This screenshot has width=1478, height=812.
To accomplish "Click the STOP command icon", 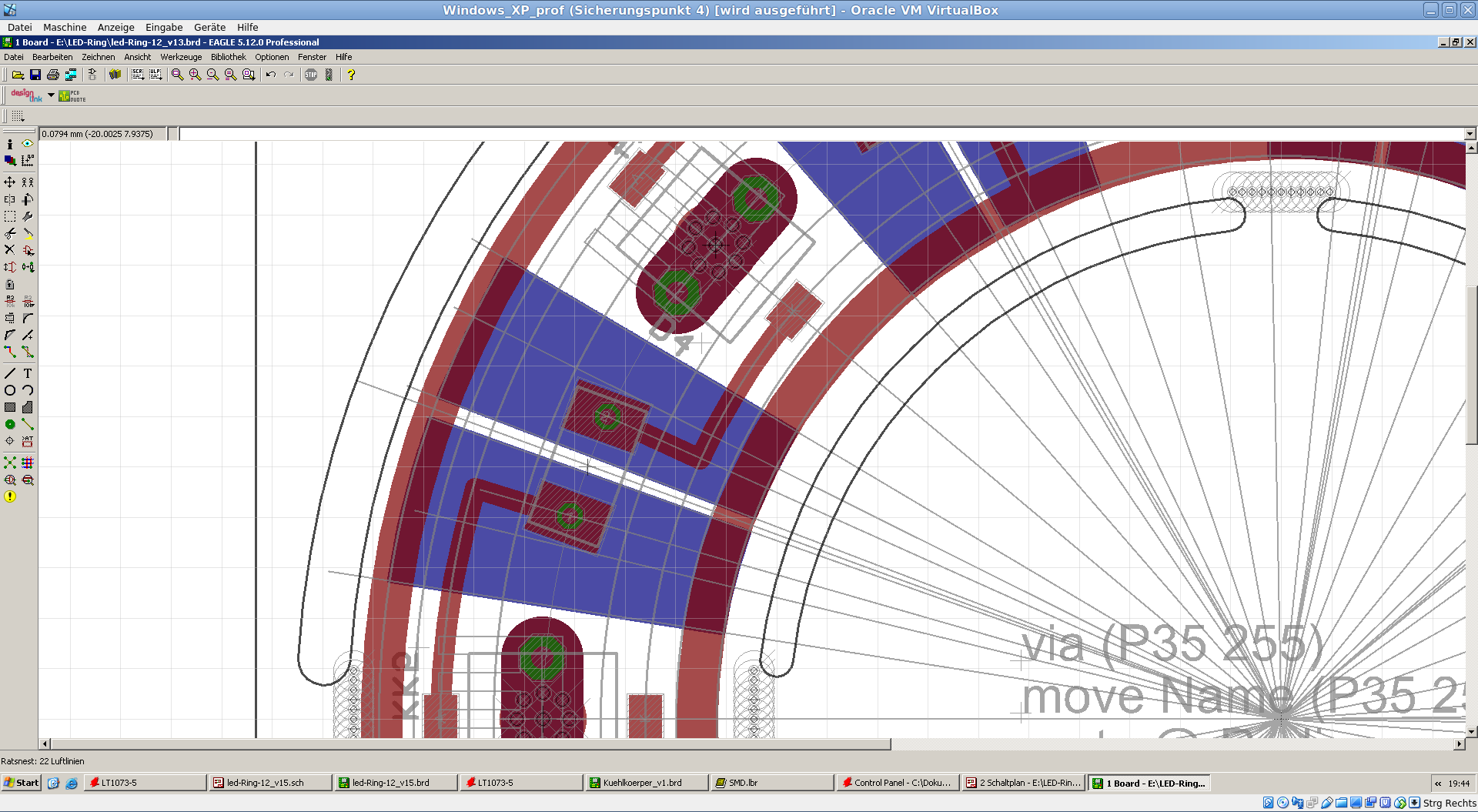I will pyautogui.click(x=311, y=75).
